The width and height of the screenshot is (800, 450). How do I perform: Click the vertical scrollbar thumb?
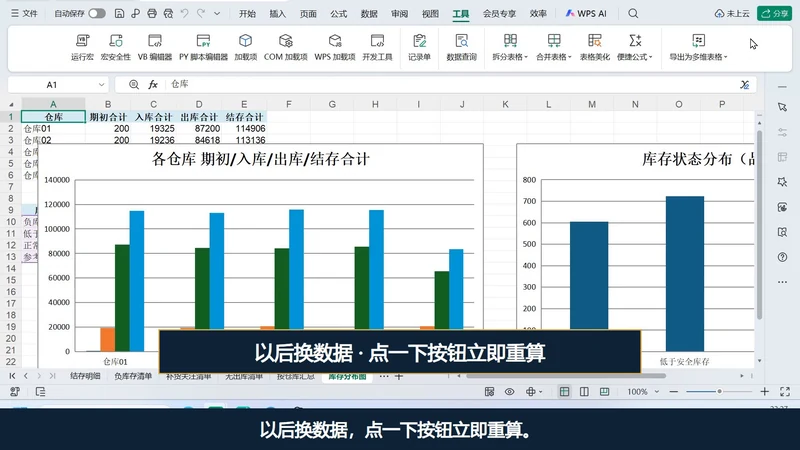pyautogui.click(x=759, y=224)
